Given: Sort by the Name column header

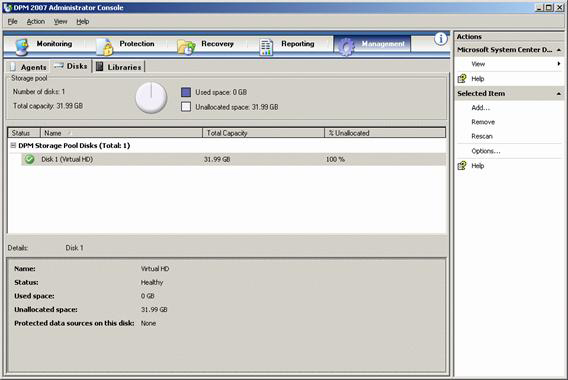Looking at the screenshot, I should pyautogui.click(x=121, y=133).
